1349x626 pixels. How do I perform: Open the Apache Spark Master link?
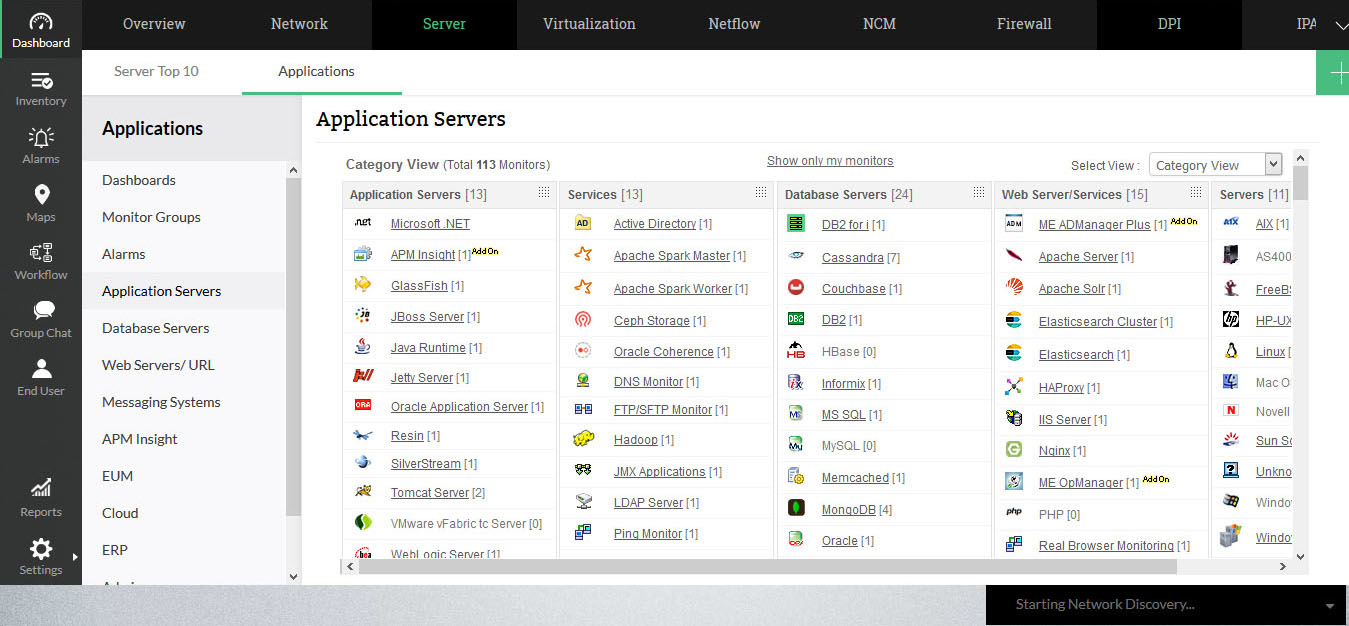point(672,256)
